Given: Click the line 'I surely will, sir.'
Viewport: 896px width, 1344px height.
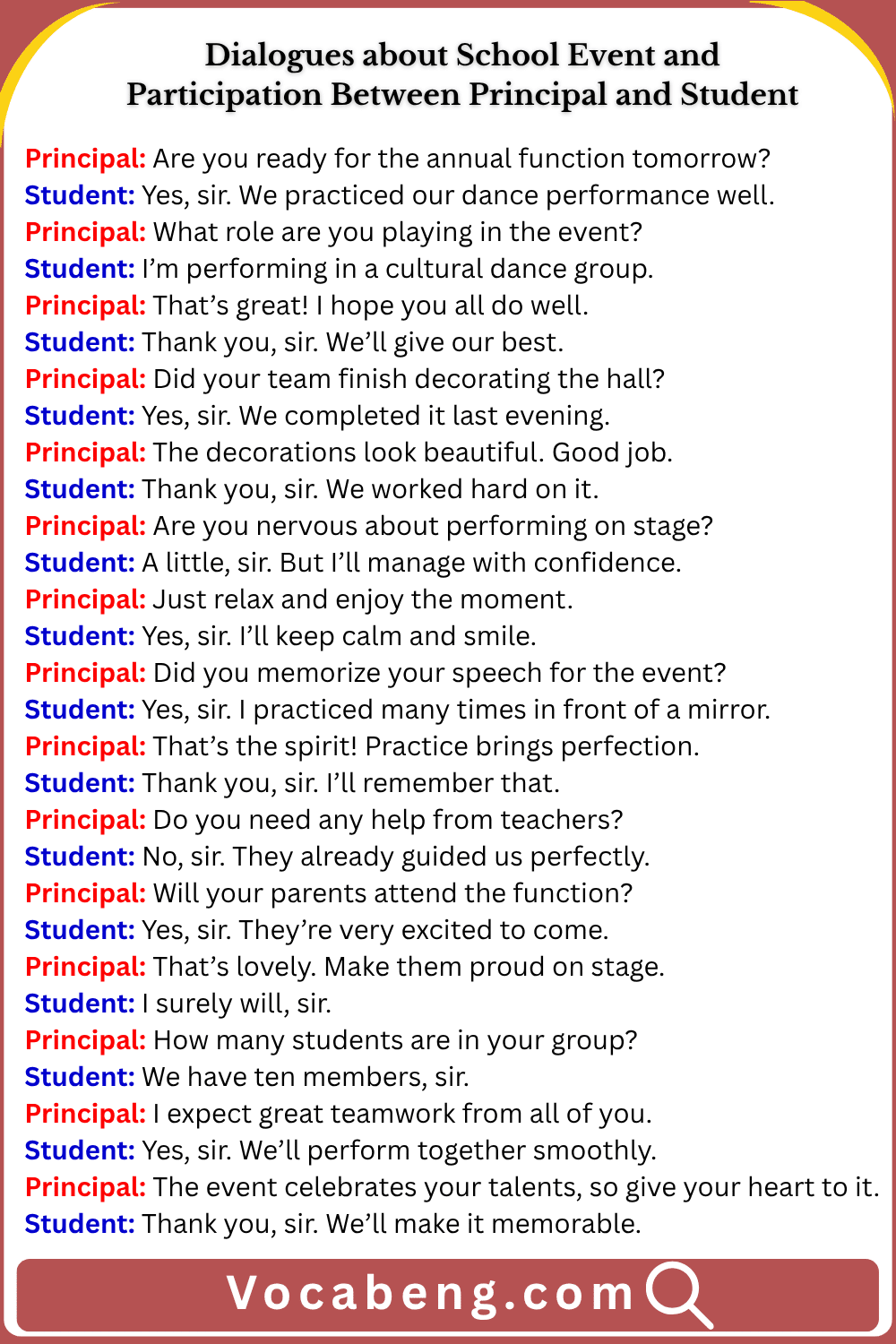Looking at the screenshot, I should click(237, 1004).
